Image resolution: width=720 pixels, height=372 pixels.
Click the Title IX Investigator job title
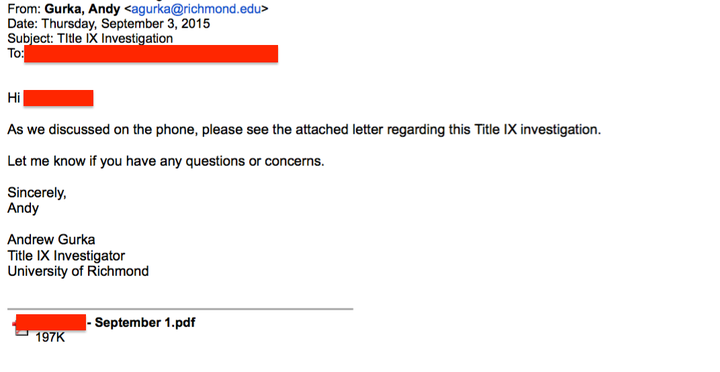point(66,255)
